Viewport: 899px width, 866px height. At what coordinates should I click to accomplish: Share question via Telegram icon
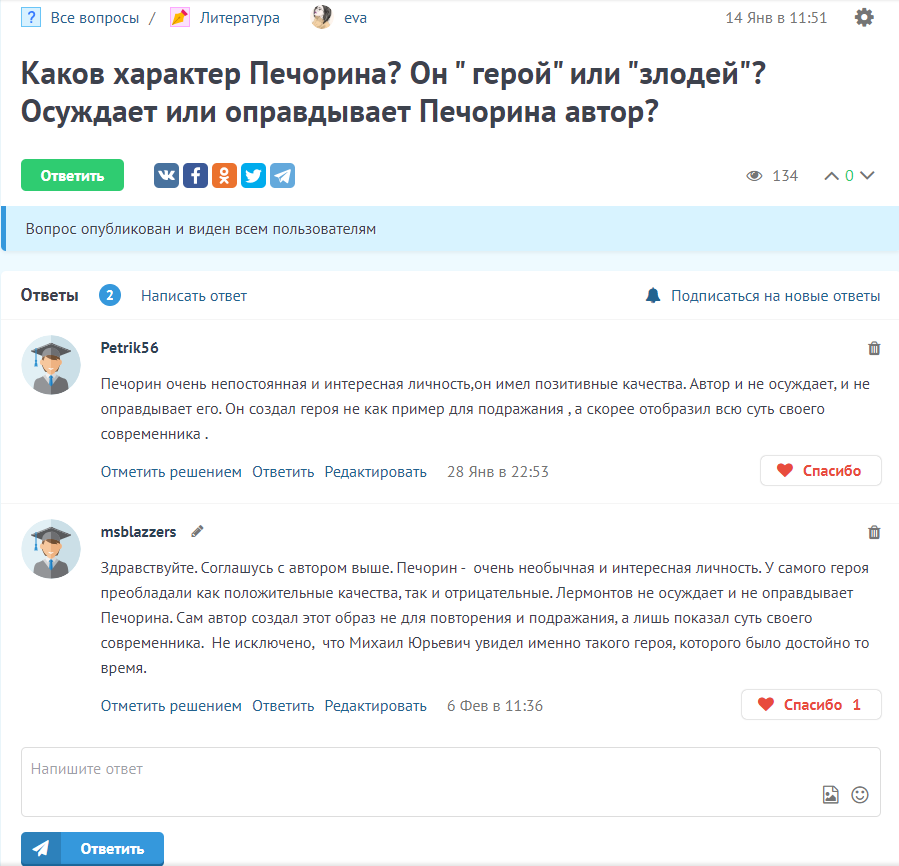[x=283, y=175]
